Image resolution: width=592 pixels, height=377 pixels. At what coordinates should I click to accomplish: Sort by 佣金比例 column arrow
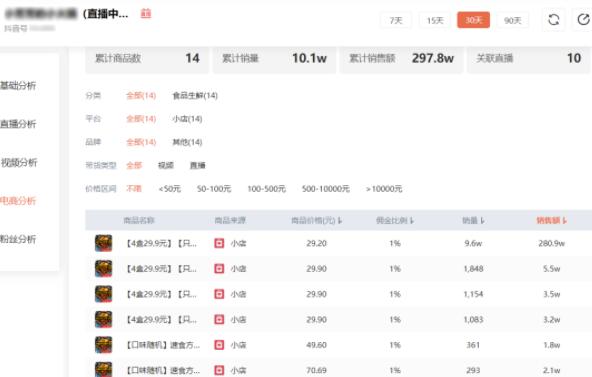[412, 220]
